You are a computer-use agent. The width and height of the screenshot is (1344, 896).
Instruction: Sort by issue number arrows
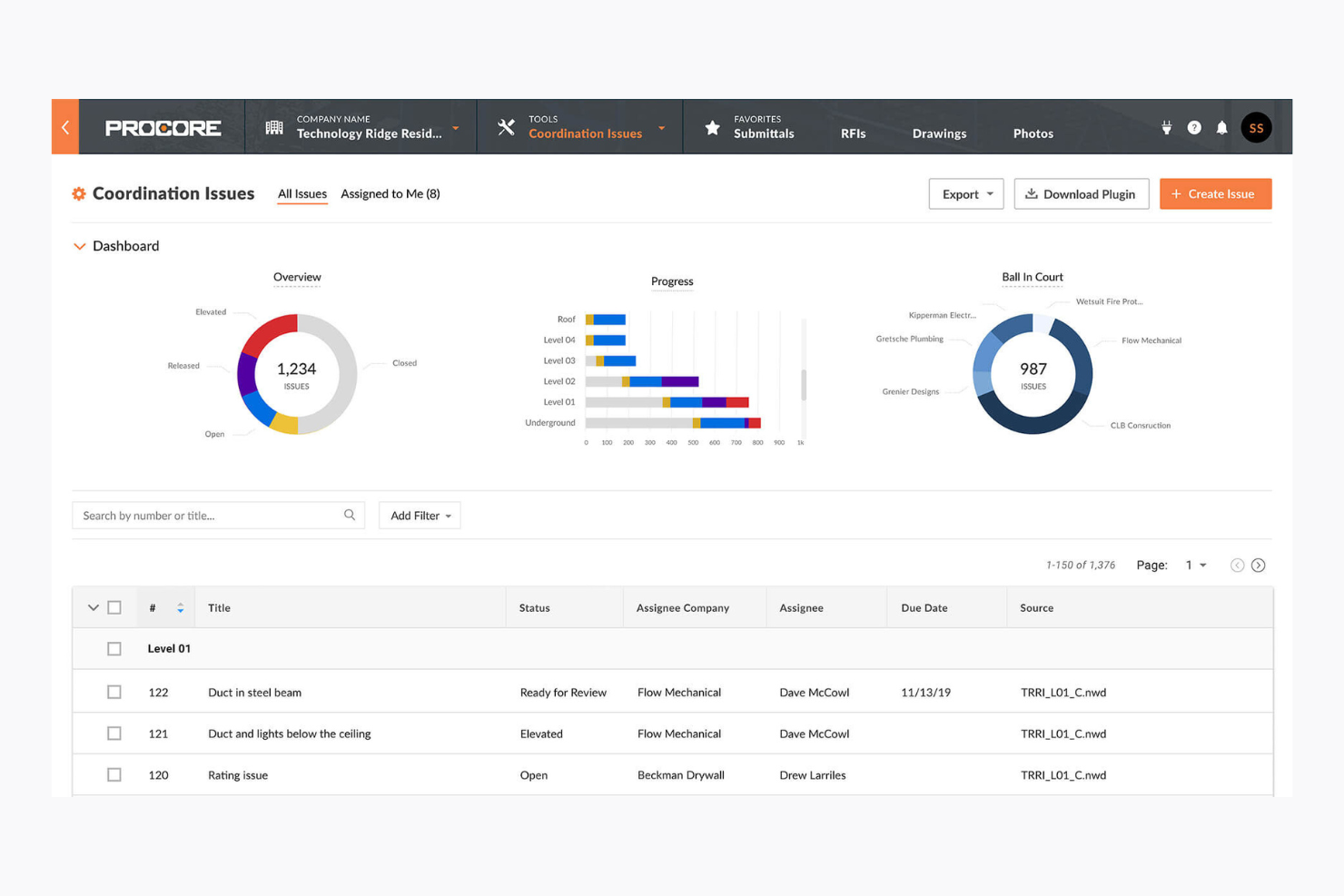(181, 608)
